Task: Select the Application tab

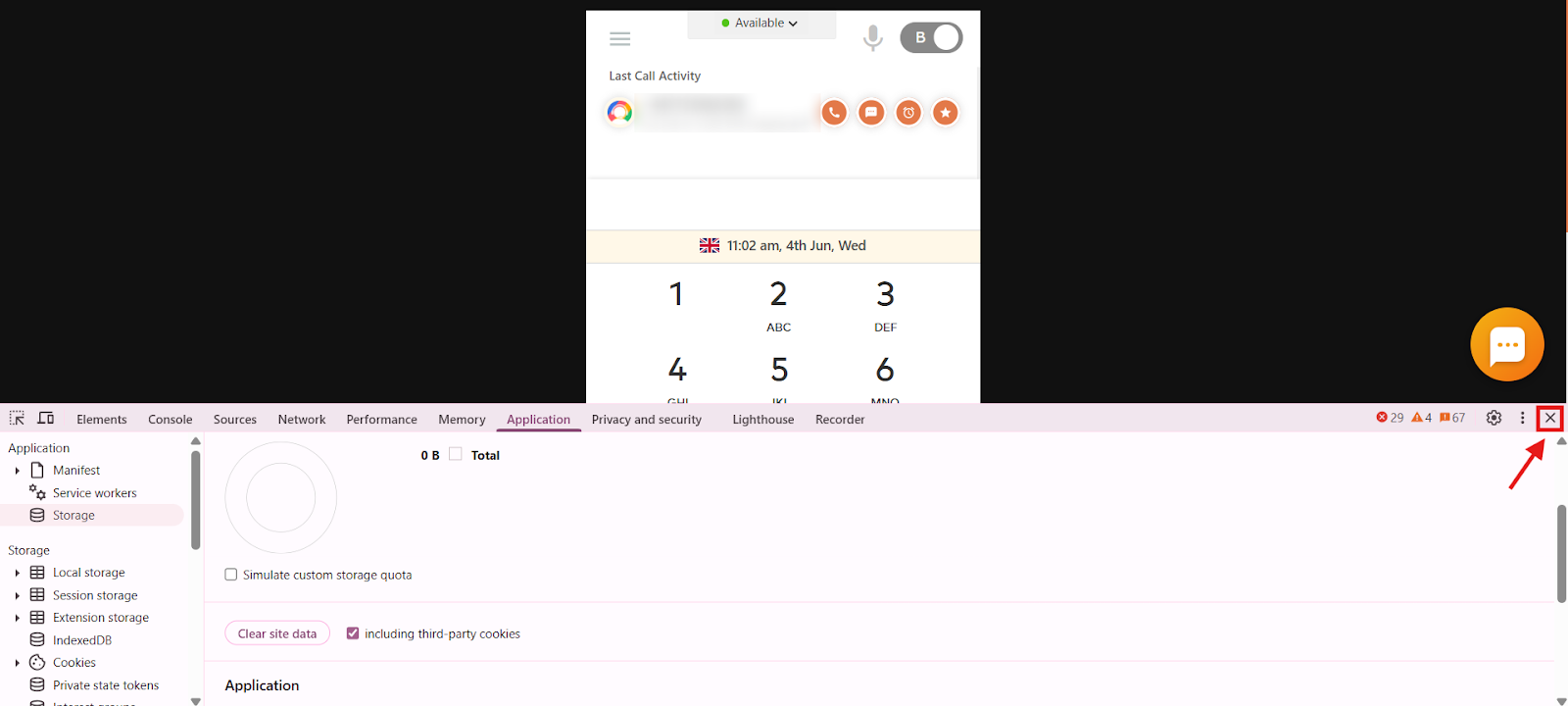Action: (x=538, y=420)
